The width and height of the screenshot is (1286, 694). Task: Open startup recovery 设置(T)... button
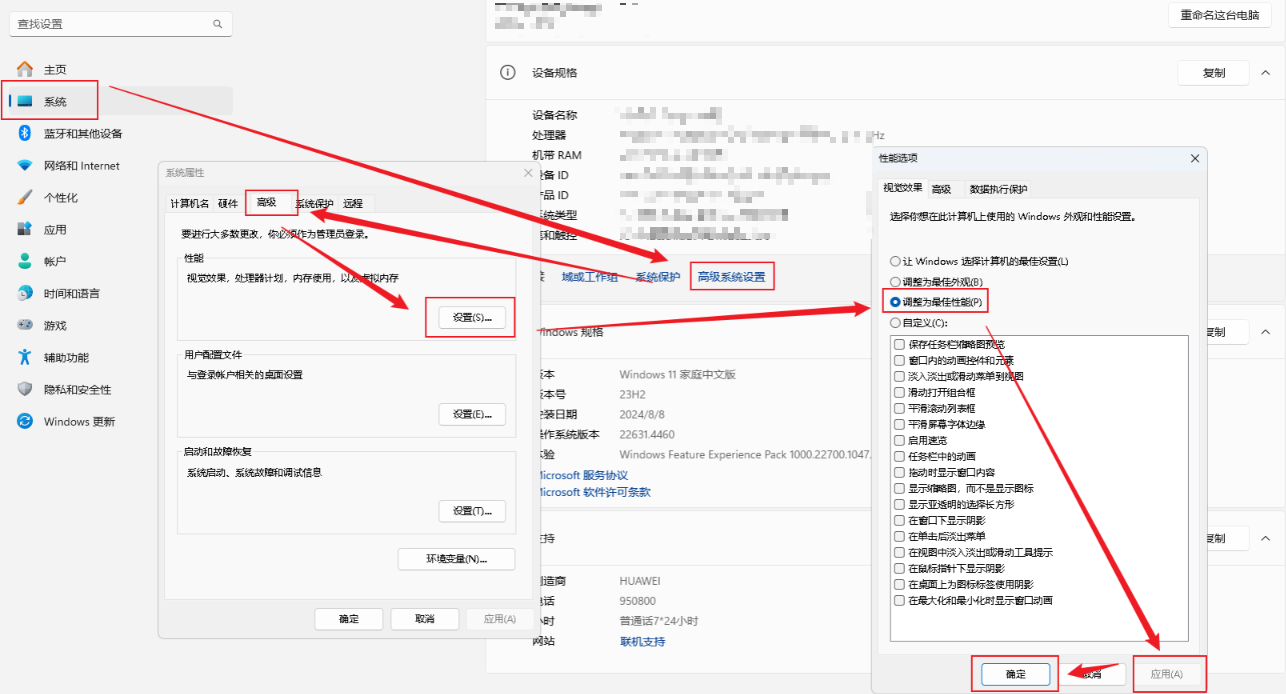[472, 511]
